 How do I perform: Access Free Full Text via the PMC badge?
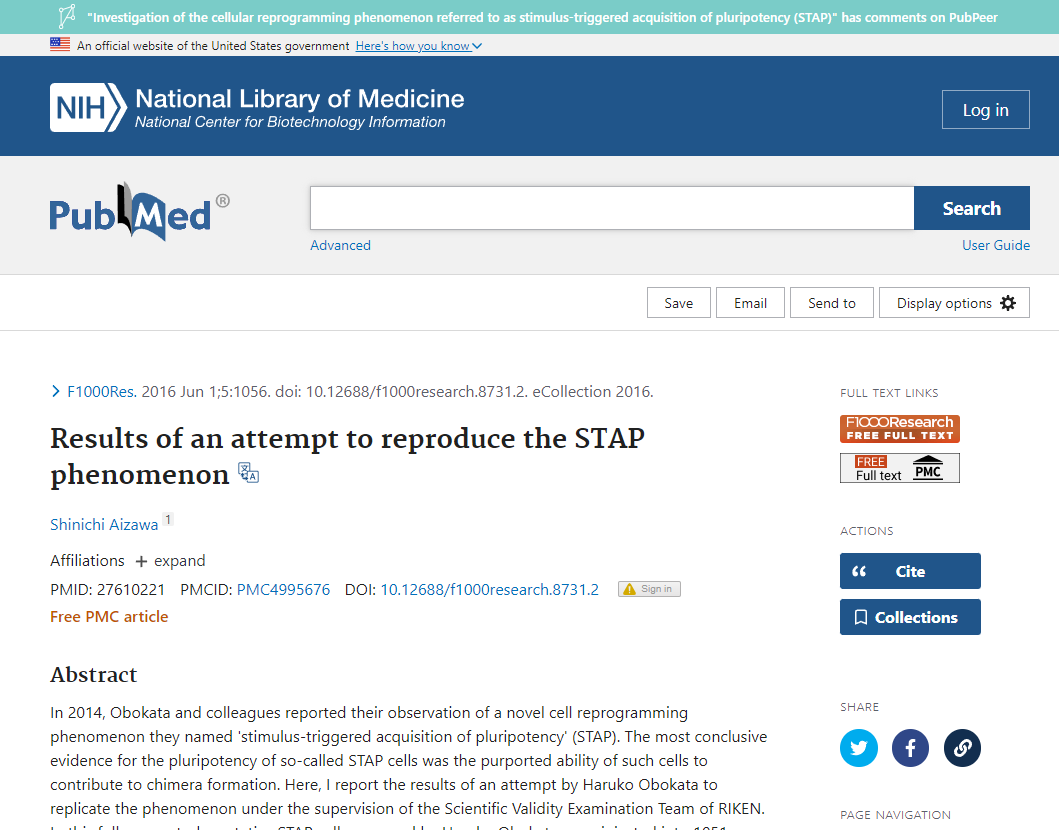tap(899, 467)
